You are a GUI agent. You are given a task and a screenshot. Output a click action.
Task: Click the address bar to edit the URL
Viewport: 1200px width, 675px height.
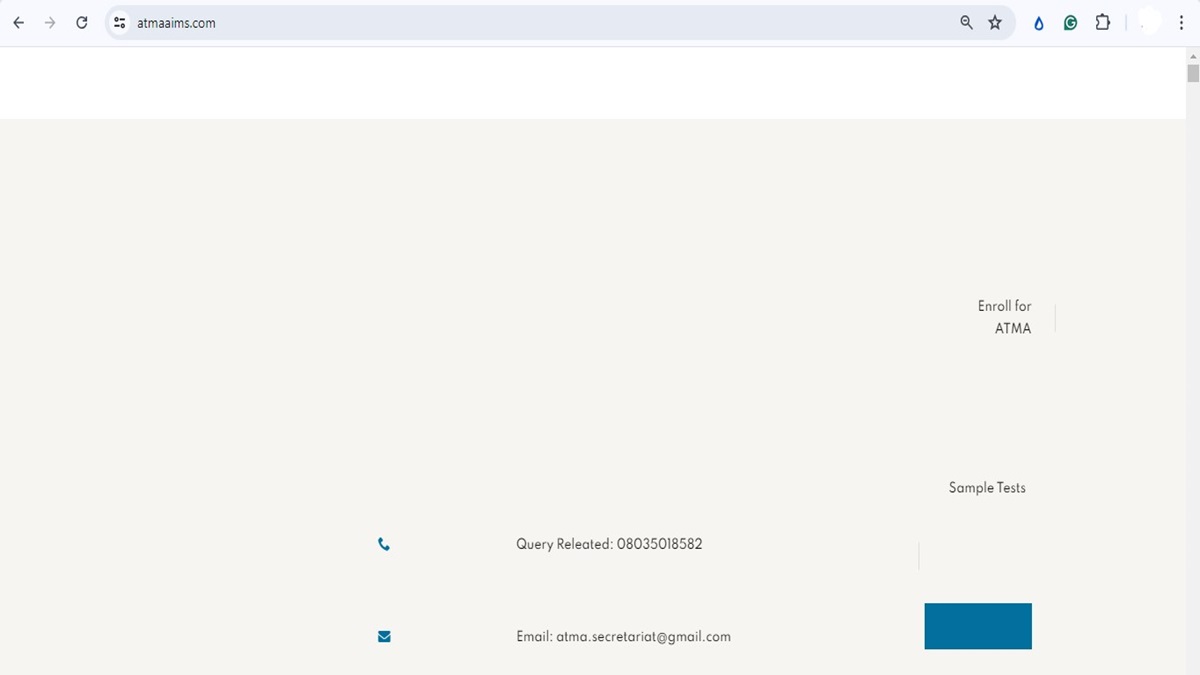point(400,22)
